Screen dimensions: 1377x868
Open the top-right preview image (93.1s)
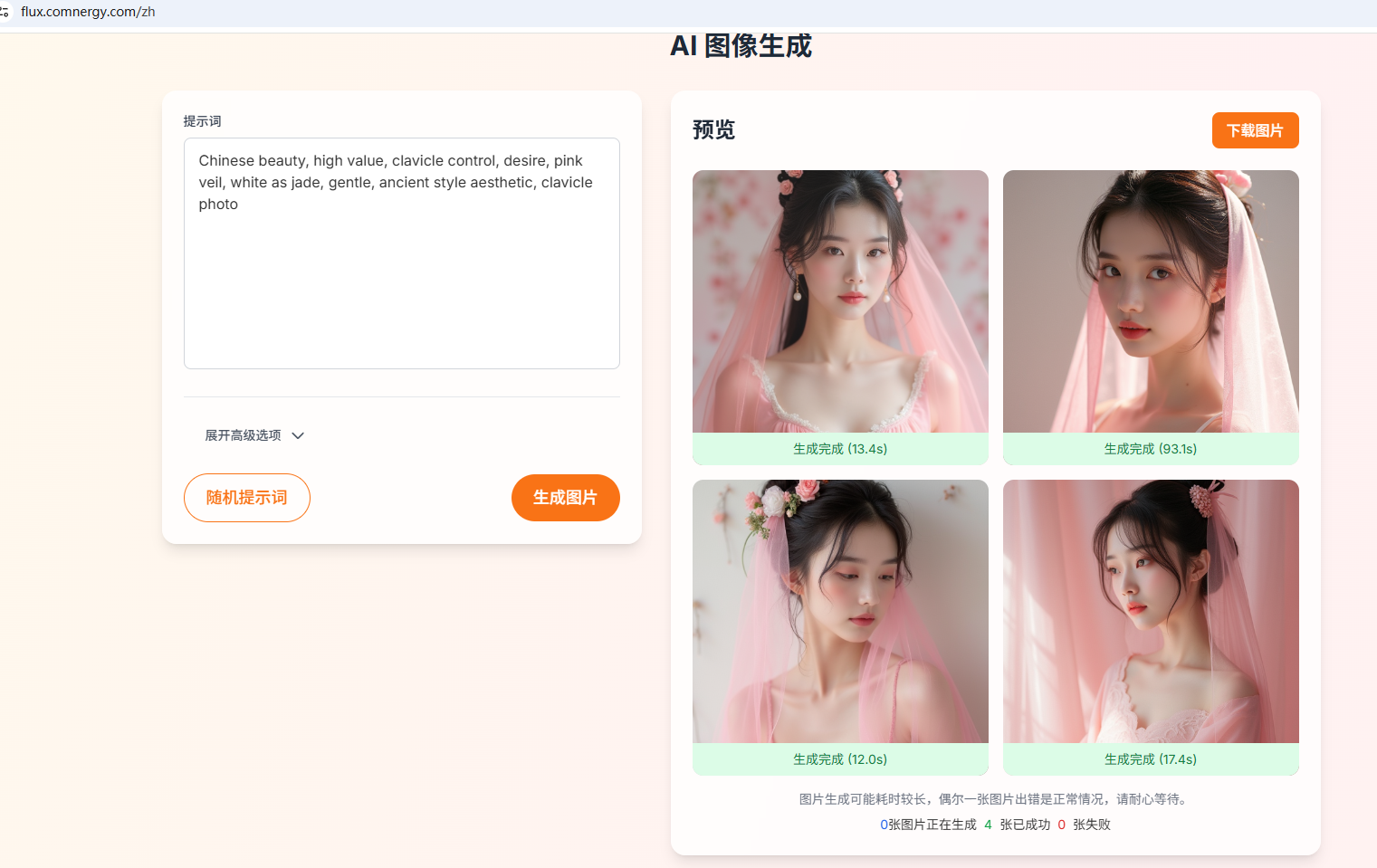(1151, 301)
